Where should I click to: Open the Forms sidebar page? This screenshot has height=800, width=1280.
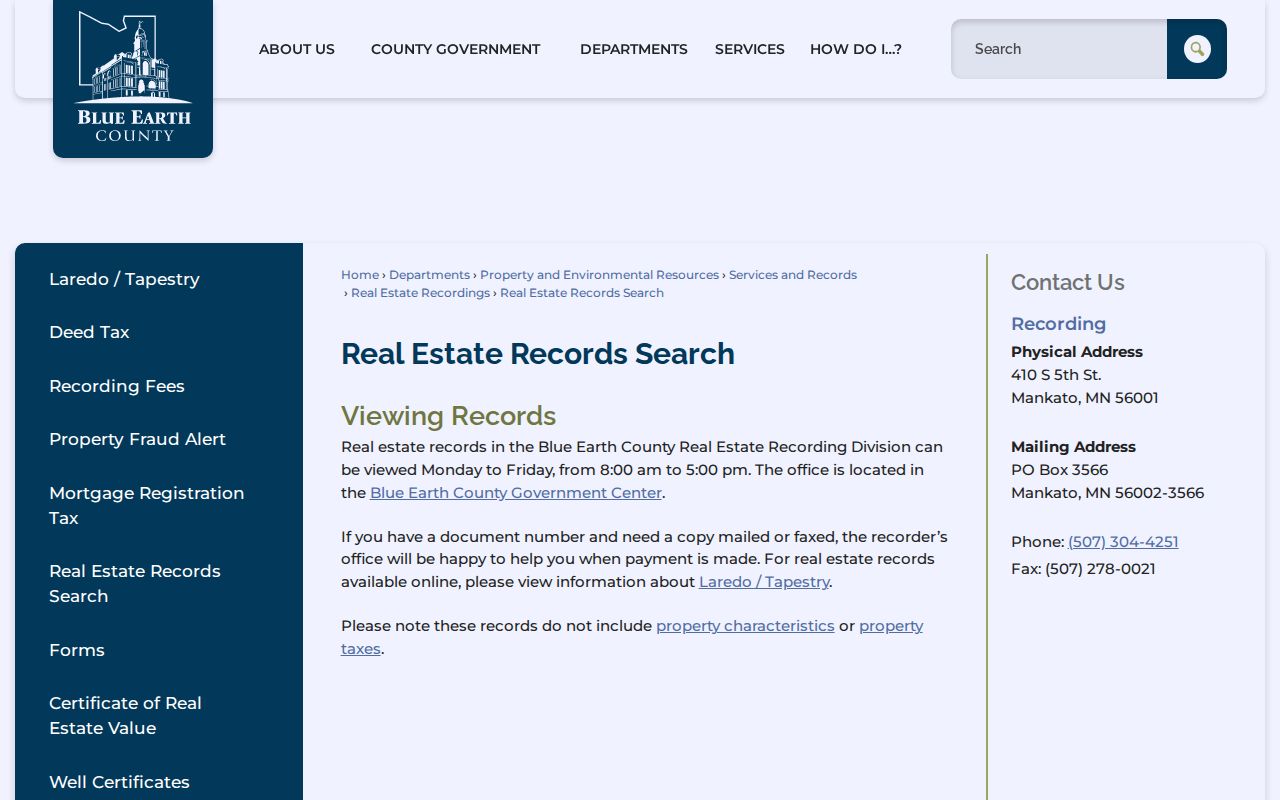tap(77, 650)
